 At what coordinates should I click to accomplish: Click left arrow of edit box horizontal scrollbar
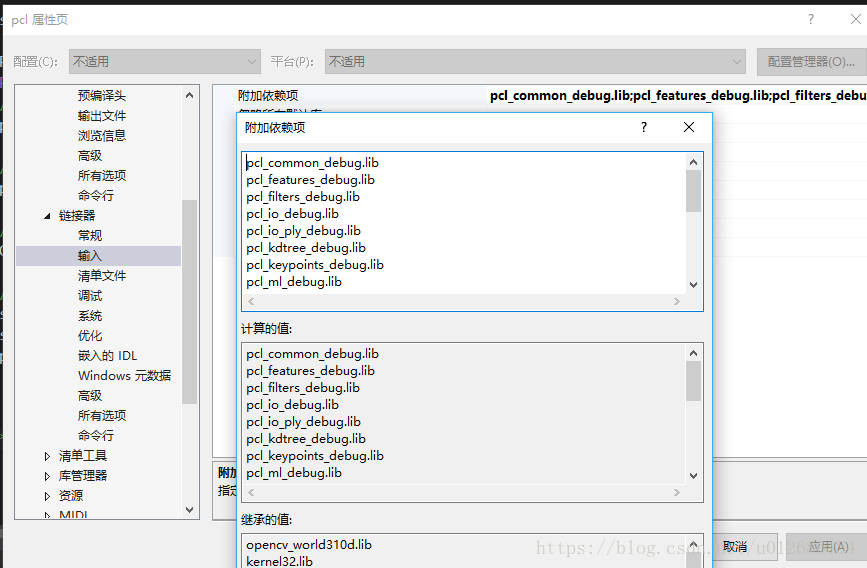252,301
